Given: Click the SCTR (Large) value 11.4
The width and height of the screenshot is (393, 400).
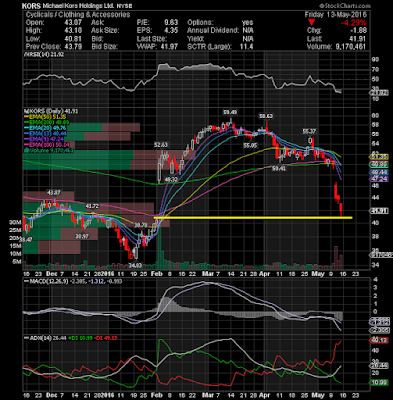Looking at the screenshot, I should 246,46.
